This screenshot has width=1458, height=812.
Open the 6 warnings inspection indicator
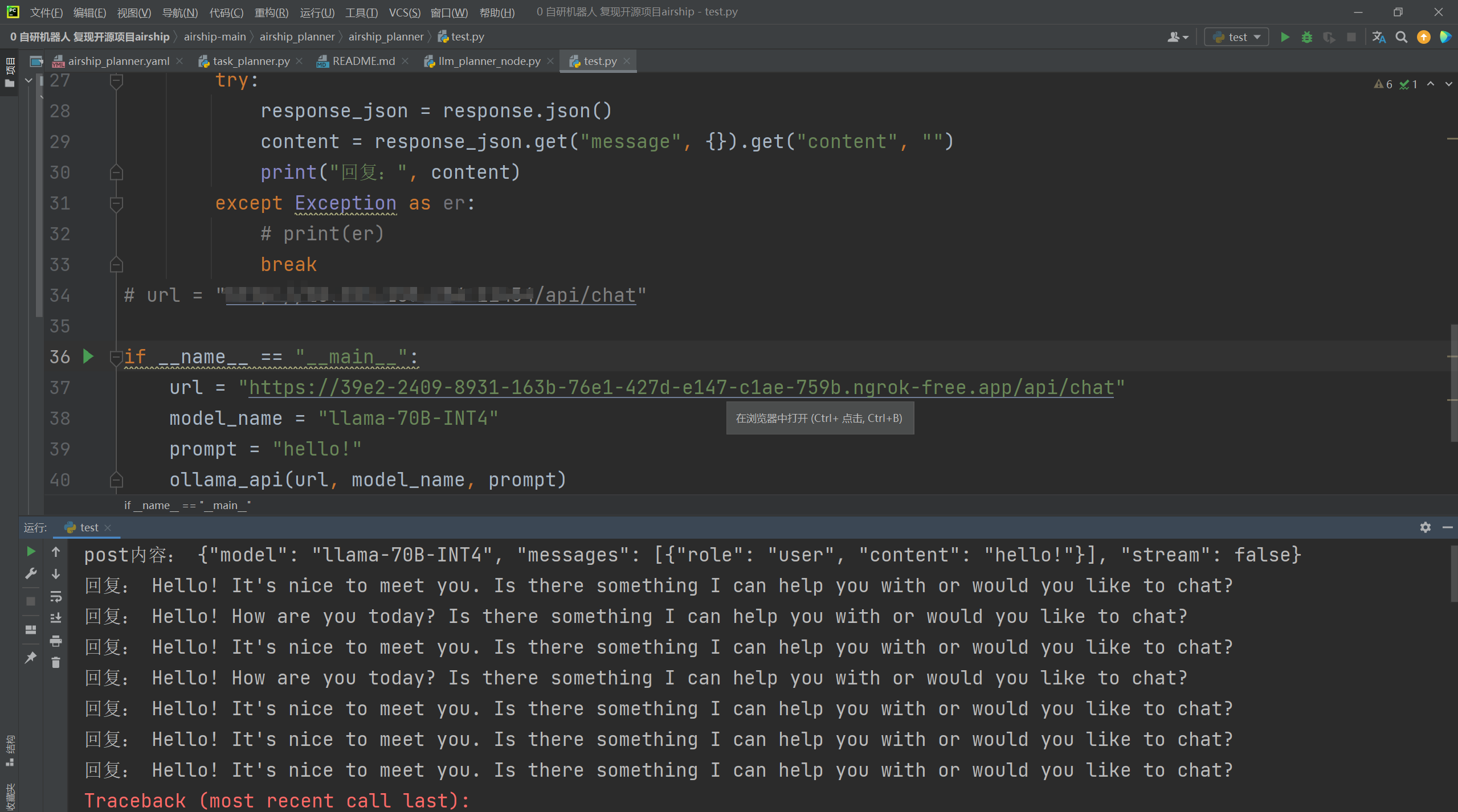click(x=1383, y=84)
